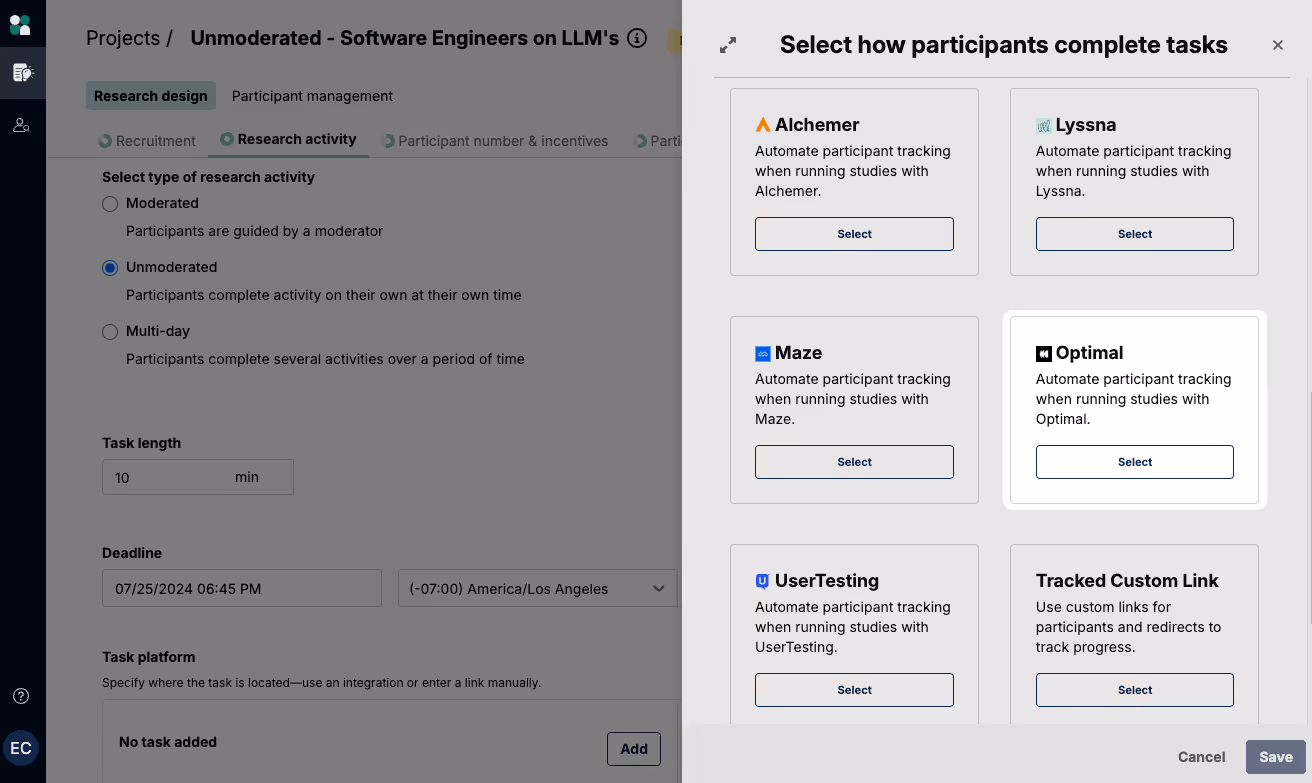Click the Deadline date field
Screen dimensions: 1312x783
[241, 589]
